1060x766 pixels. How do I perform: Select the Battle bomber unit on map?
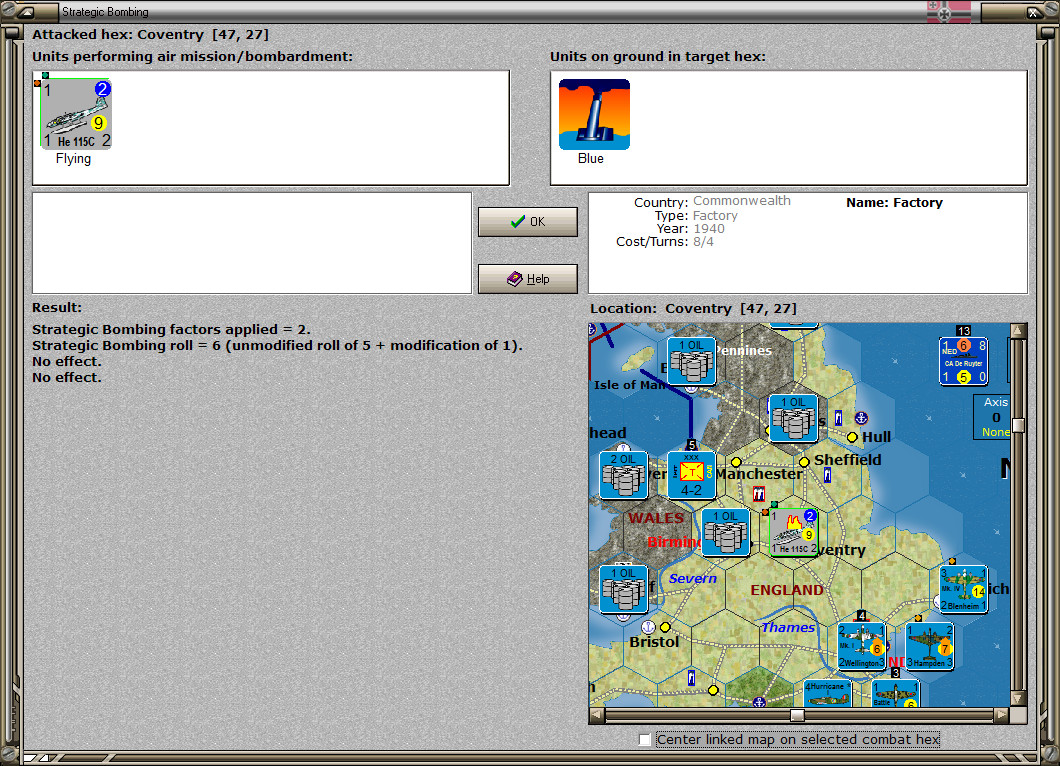click(895, 694)
